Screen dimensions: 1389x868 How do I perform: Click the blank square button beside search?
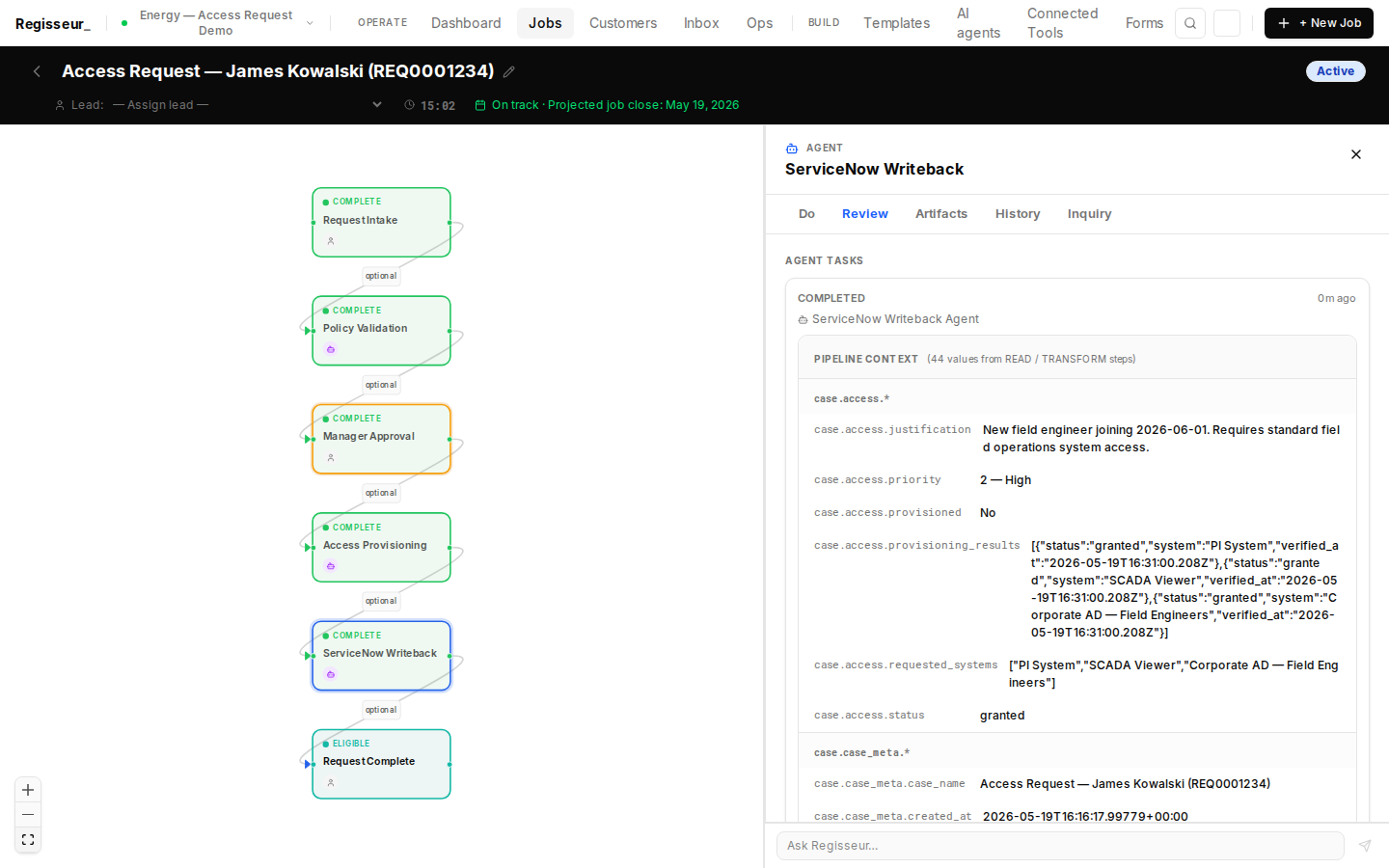coord(1227,23)
